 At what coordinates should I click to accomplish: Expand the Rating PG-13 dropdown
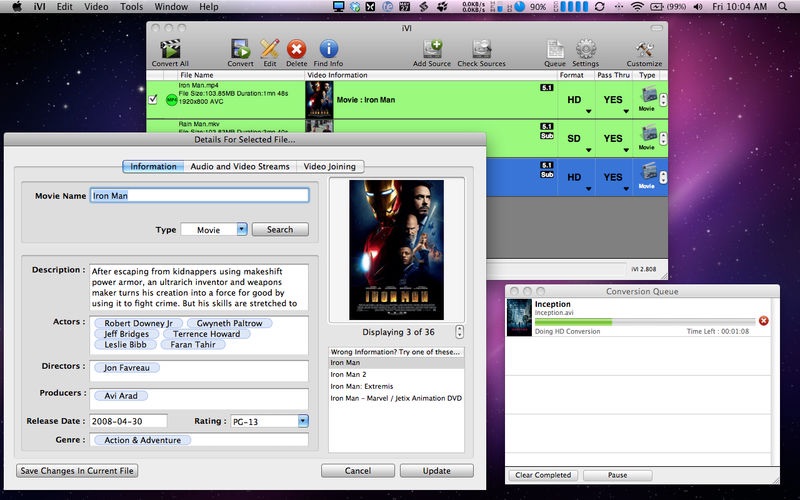pos(269,421)
